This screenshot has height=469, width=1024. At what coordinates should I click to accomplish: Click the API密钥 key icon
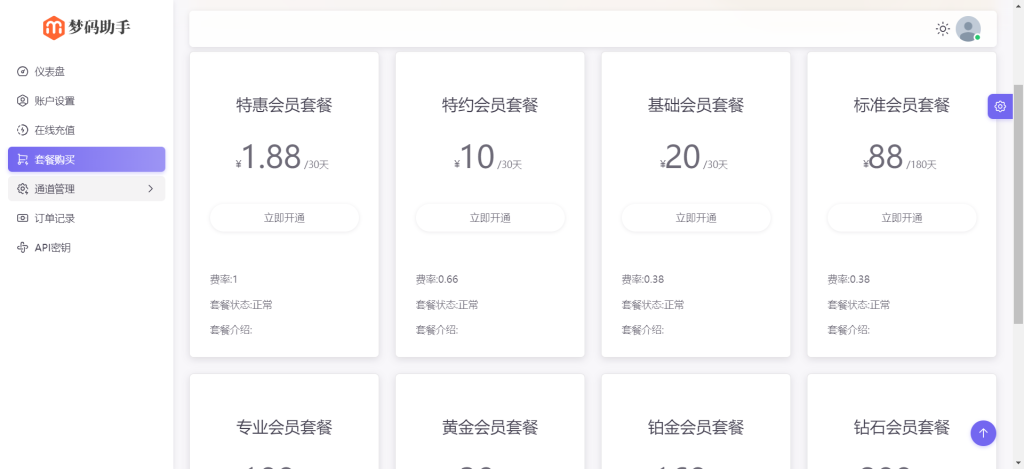click(x=23, y=247)
